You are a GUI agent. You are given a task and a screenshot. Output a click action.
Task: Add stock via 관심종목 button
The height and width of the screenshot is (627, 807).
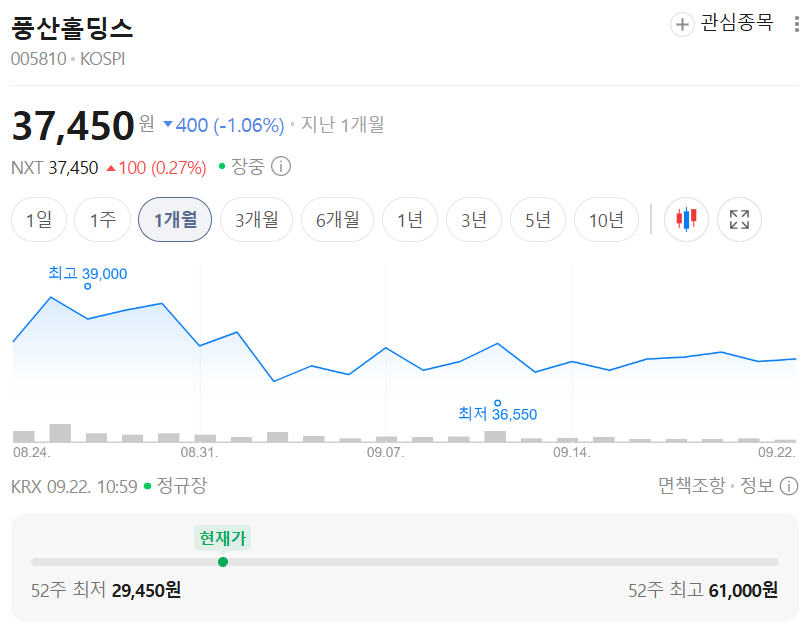coord(722,24)
